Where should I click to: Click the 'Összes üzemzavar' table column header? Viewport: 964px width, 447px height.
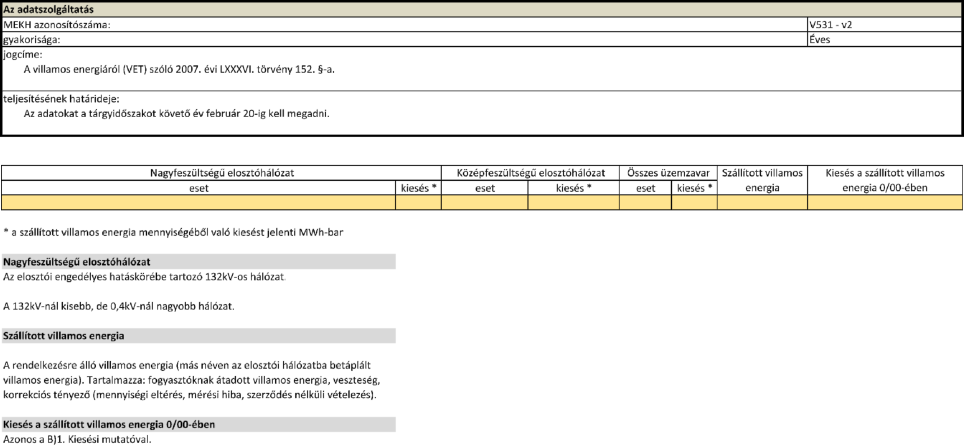[668, 173]
